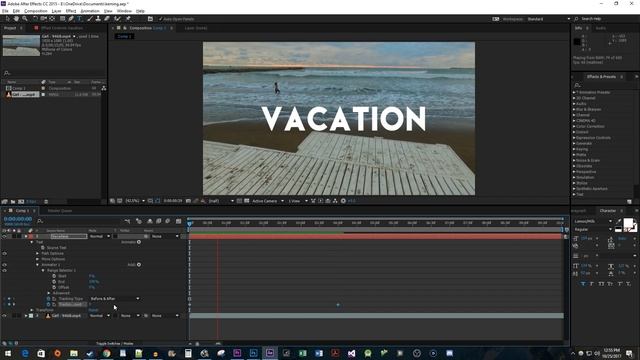
Task: Select the Rectangle shape tool
Action: coord(62,19)
